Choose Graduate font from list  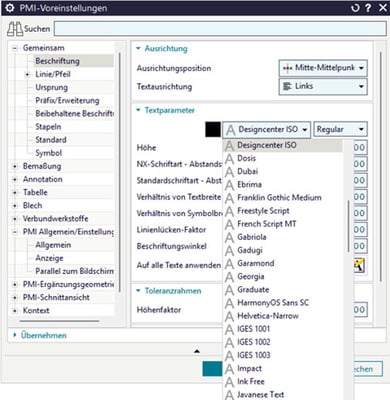tap(283, 290)
